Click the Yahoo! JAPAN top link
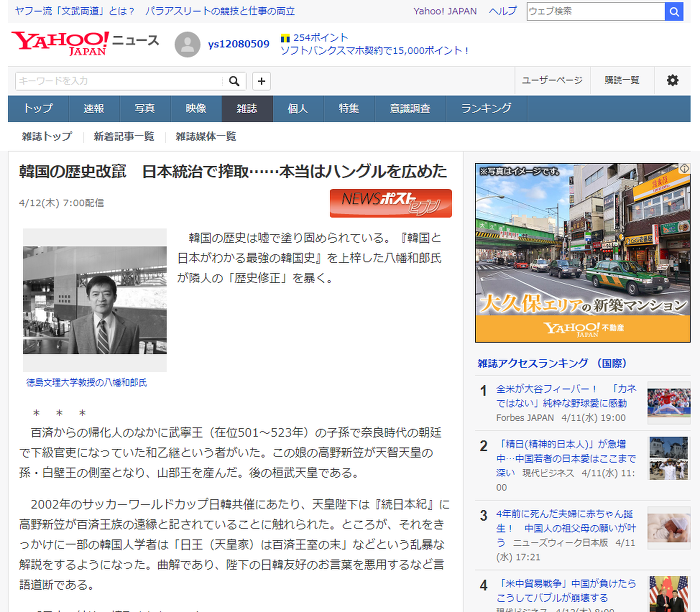The width and height of the screenshot is (700, 612). (x=445, y=11)
